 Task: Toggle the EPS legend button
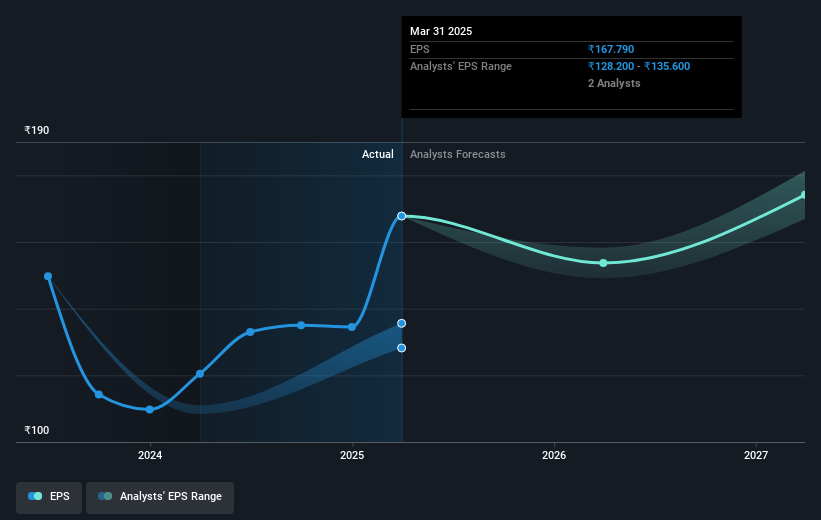click(x=49, y=497)
